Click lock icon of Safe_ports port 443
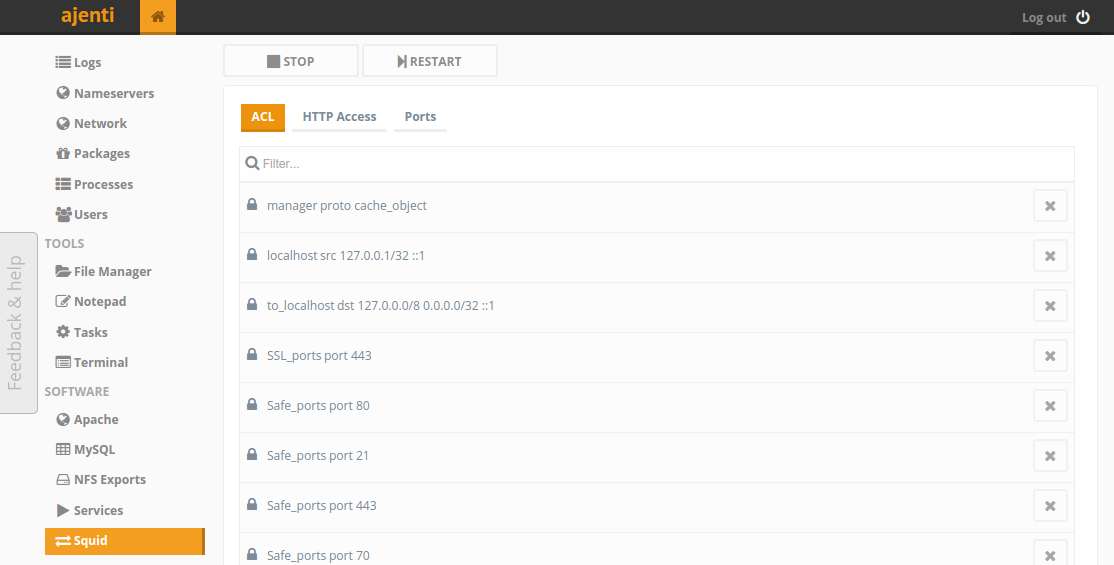This screenshot has height=565, width=1114. (252, 505)
